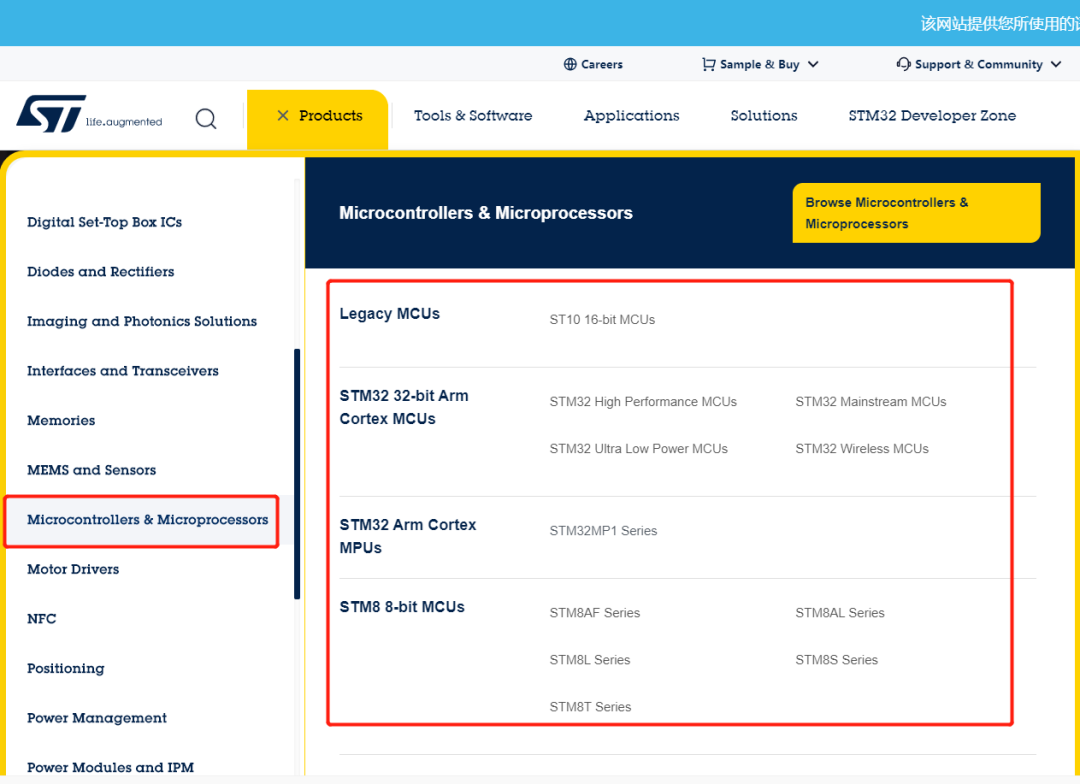Open STM32 Mainstream MCUs link
This screenshot has height=784, width=1080.
(x=871, y=402)
